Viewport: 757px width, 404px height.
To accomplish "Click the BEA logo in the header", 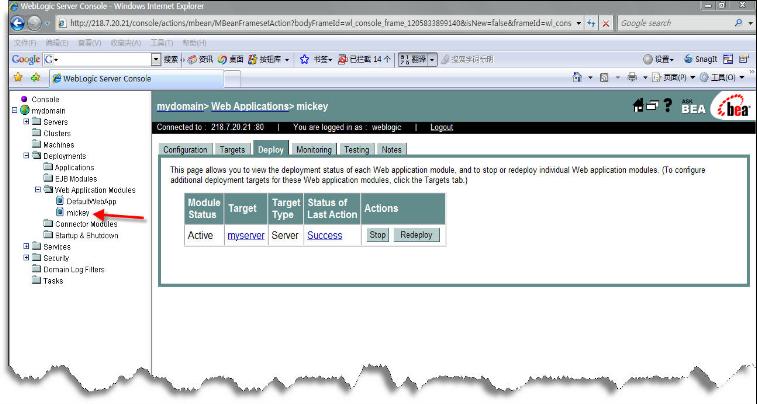I will [733, 107].
